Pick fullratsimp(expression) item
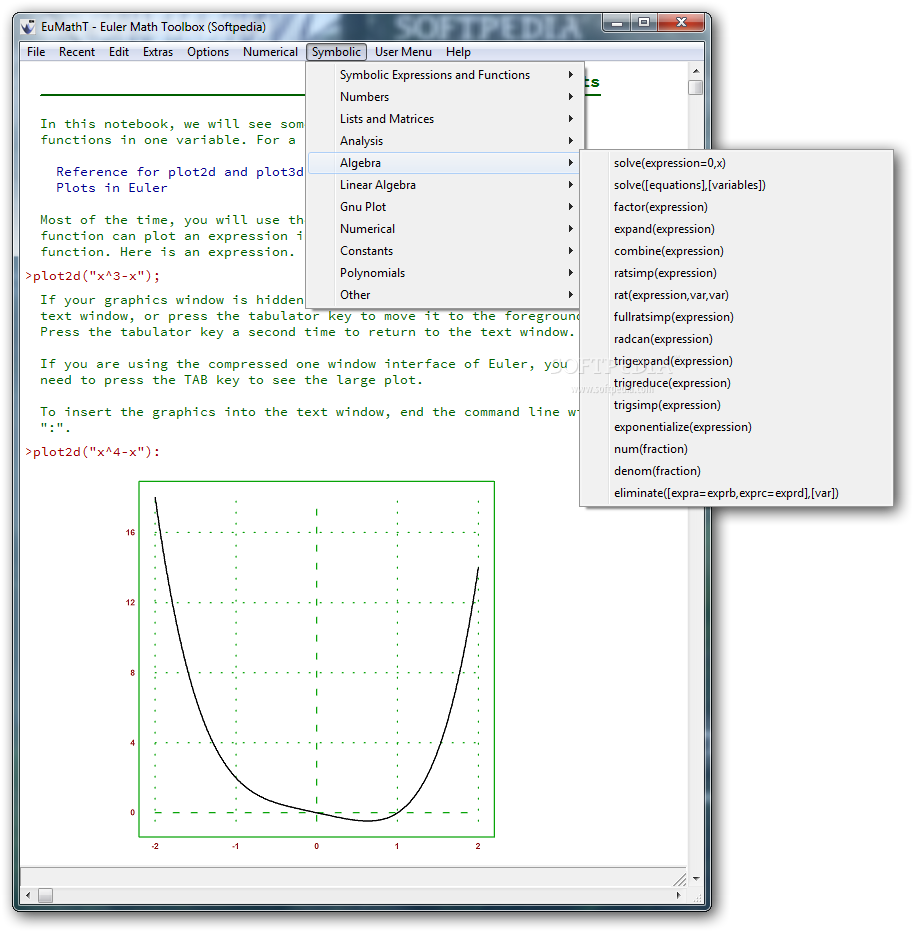This screenshot has width=914, height=932. (736, 317)
